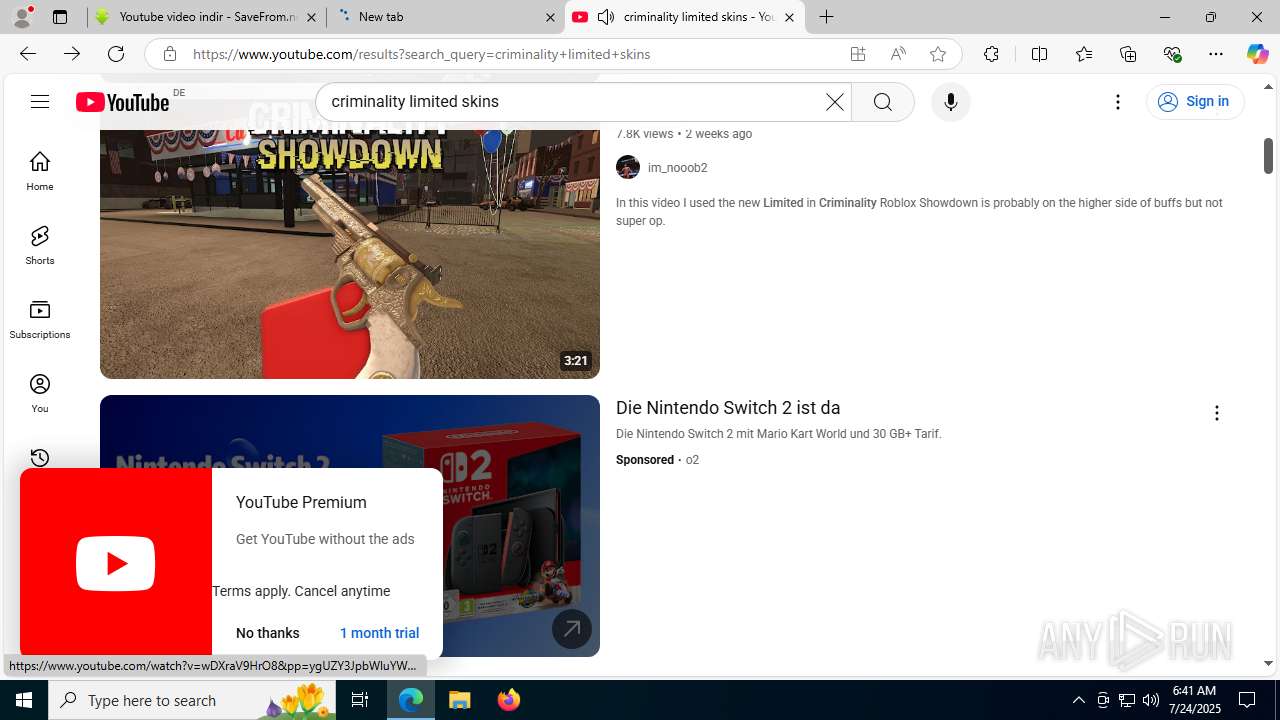The height and width of the screenshot is (720, 1280).
Task: Open tab actions menu icon
Action: click(x=60, y=17)
